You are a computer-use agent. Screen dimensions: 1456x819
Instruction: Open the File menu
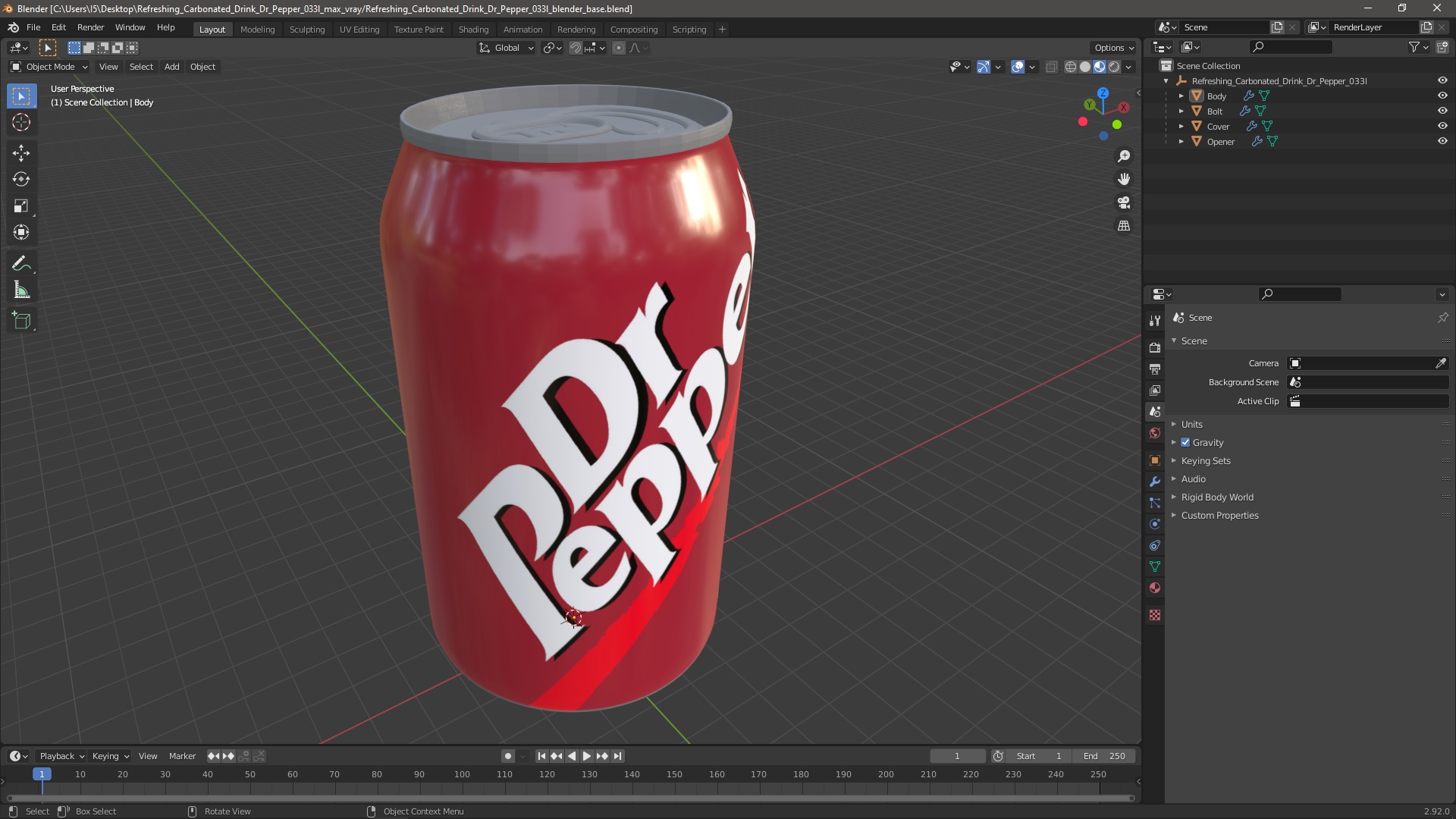tap(33, 27)
